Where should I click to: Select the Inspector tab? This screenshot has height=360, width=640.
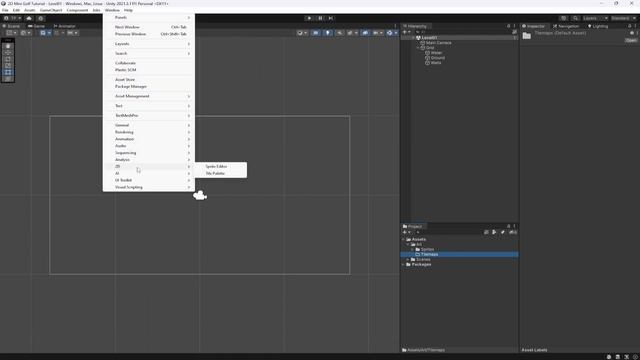point(533,26)
